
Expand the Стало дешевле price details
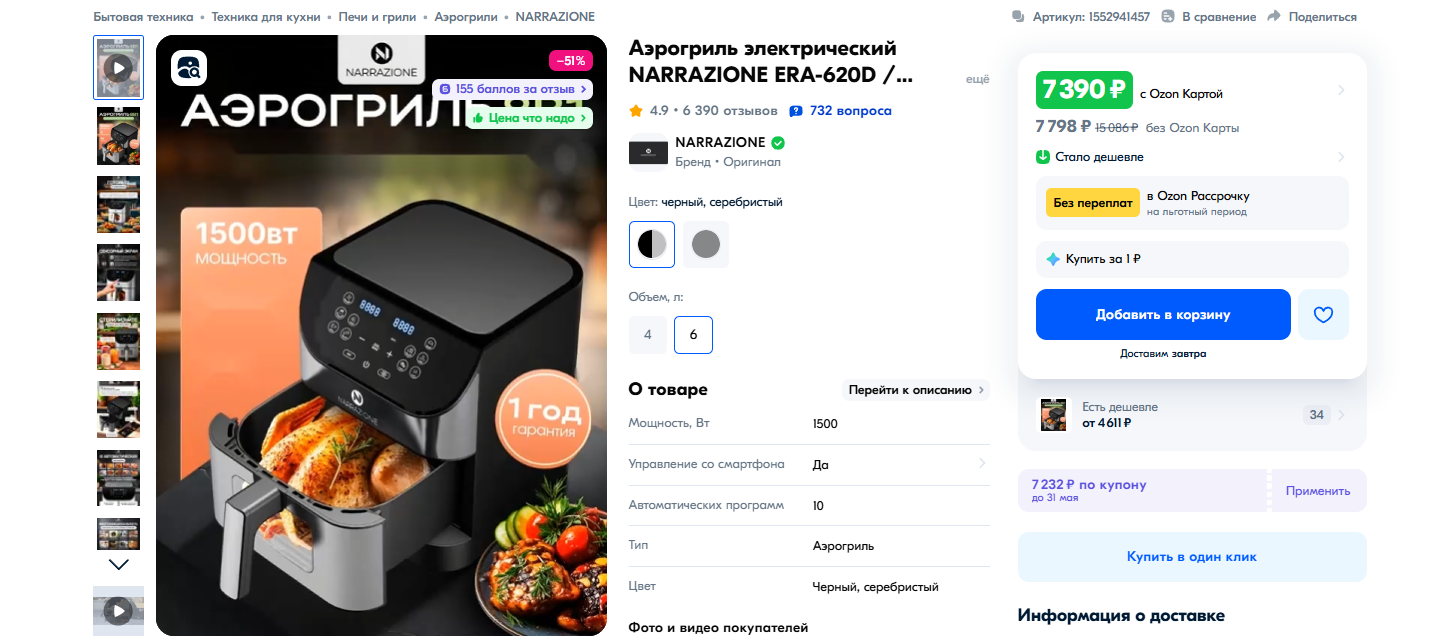1341,157
